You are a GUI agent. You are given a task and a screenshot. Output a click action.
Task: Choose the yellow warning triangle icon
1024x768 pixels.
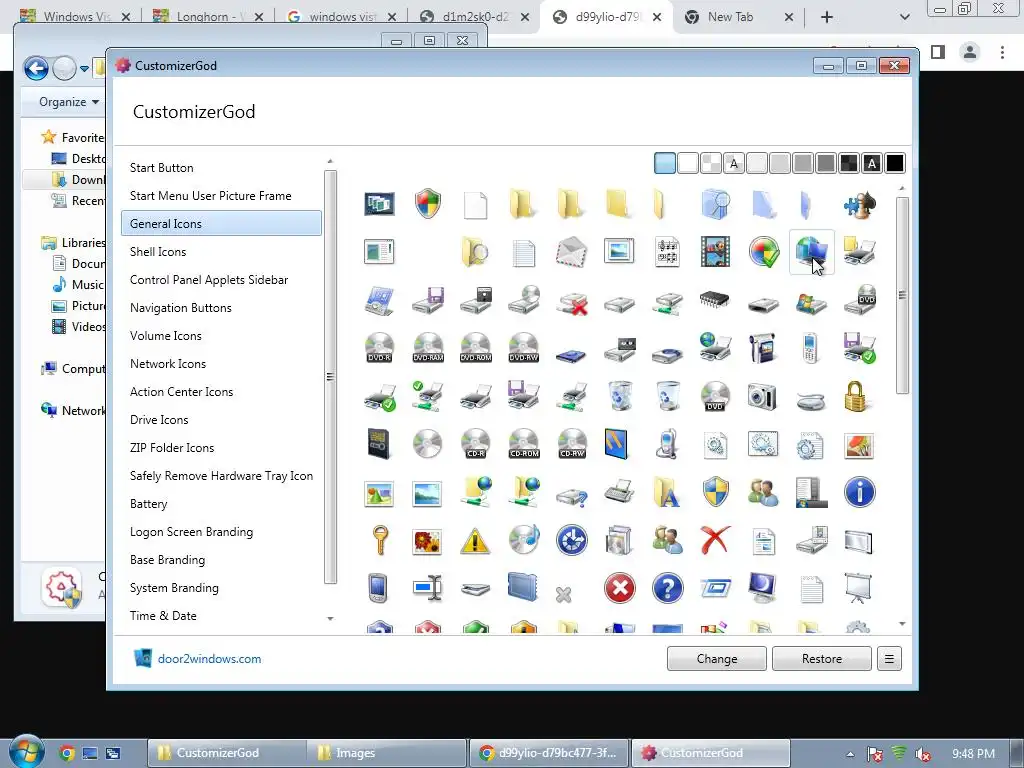[475, 541]
